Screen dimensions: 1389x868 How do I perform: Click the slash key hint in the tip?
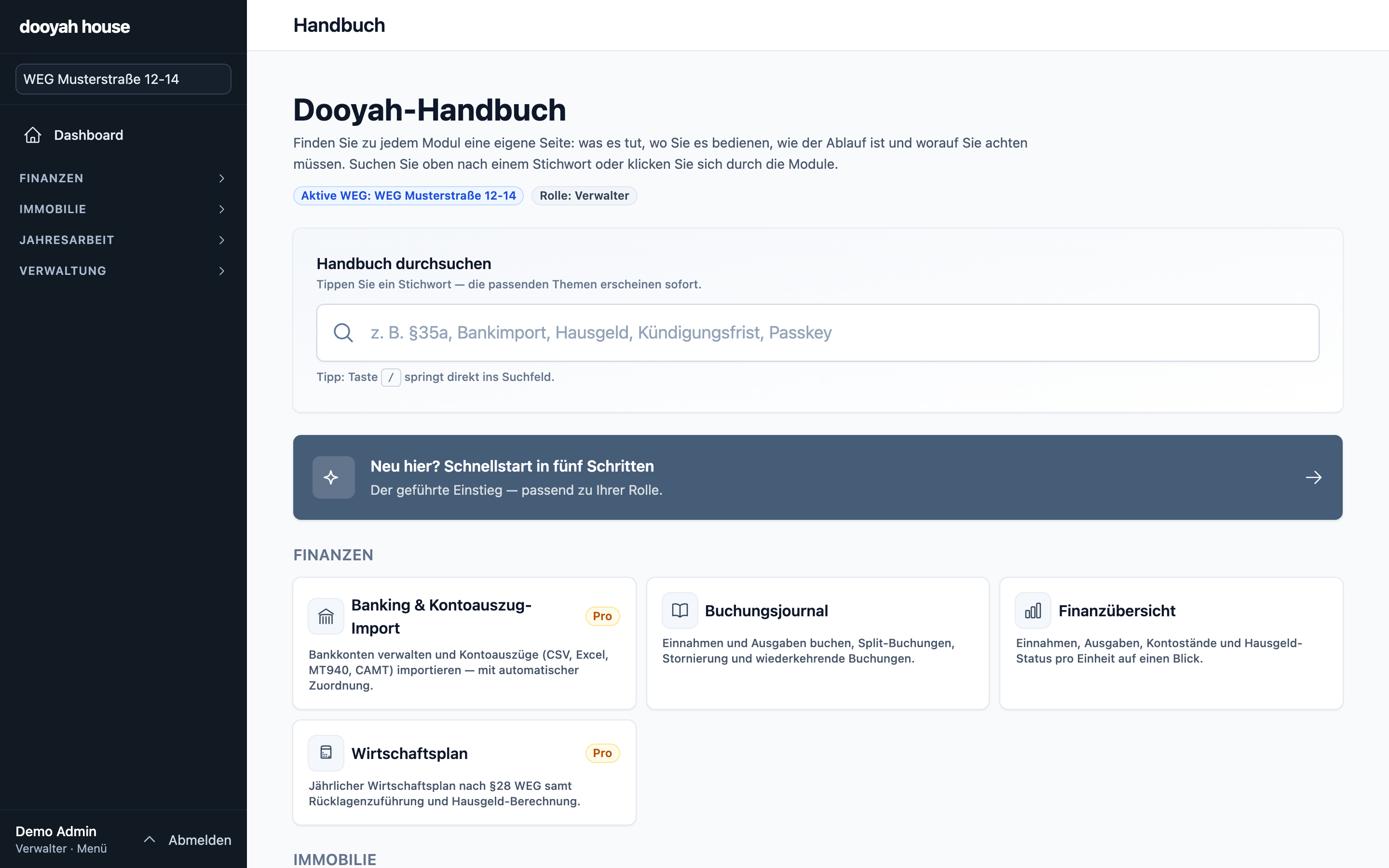(391, 377)
